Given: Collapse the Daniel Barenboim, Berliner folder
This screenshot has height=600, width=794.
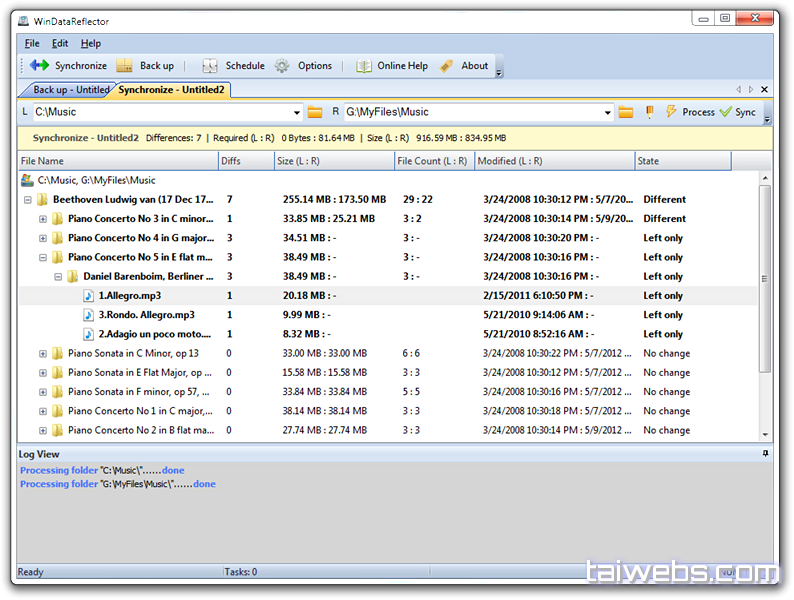Looking at the screenshot, I should point(58,277).
